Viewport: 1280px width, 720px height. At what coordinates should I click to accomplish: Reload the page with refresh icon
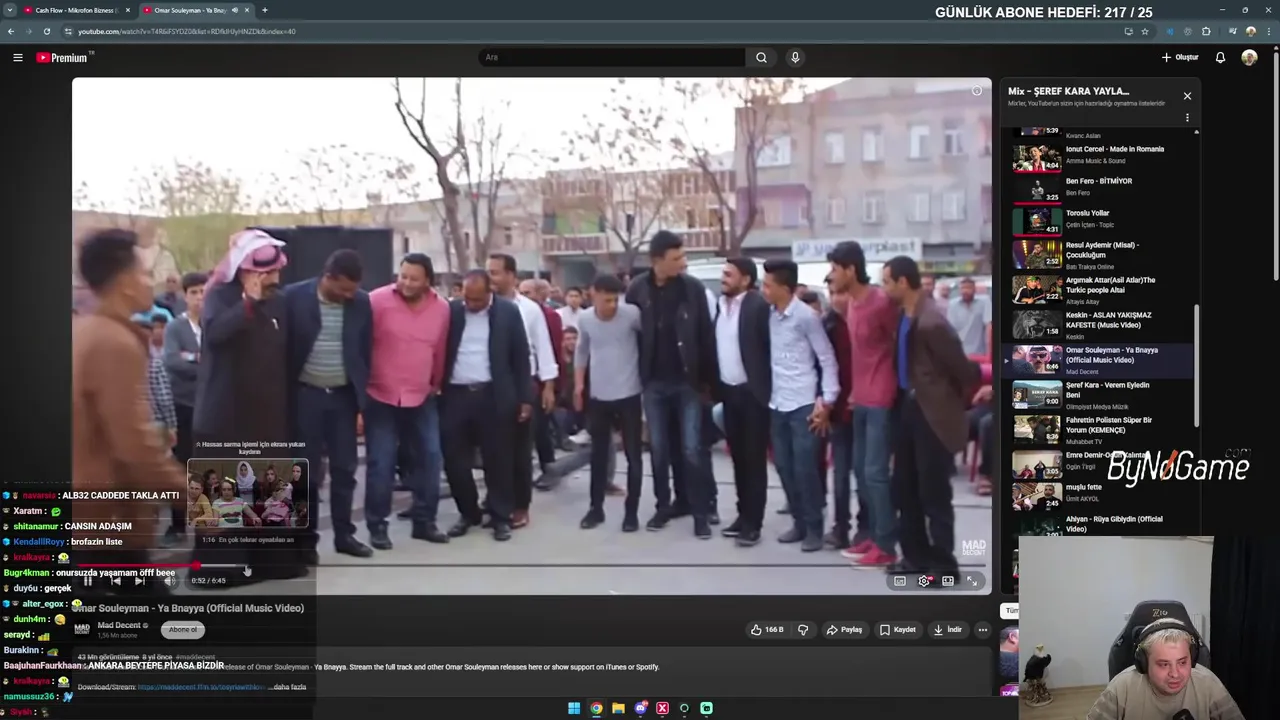(47, 31)
